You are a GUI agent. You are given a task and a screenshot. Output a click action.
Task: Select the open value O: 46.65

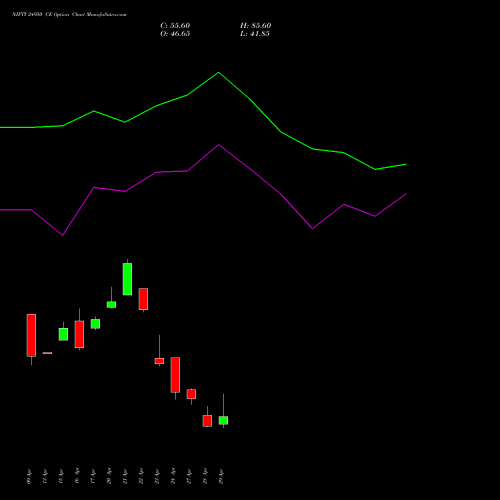point(175,34)
